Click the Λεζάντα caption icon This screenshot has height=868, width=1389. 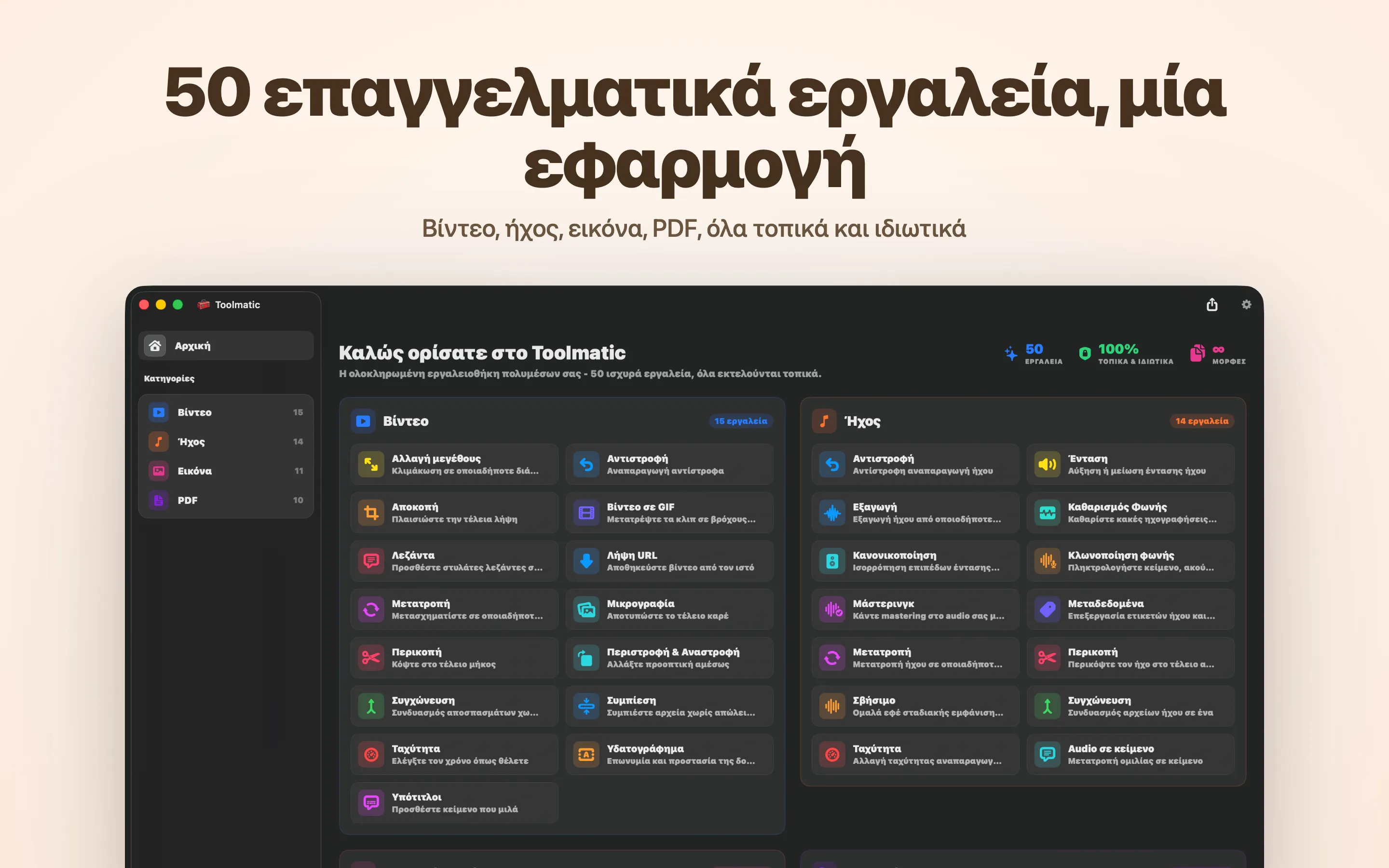tap(371, 561)
